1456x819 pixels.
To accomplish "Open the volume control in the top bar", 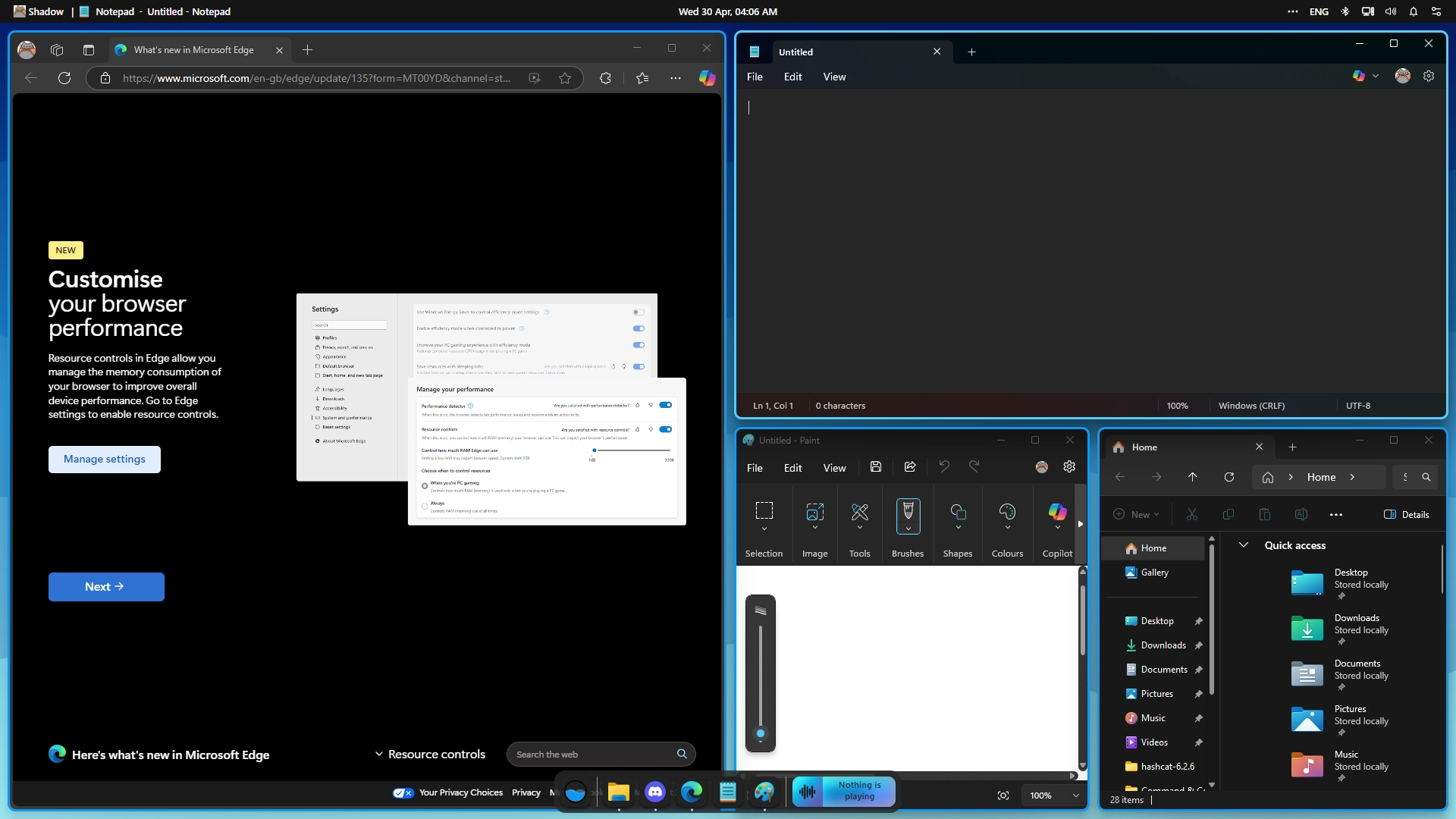I will (1391, 11).
